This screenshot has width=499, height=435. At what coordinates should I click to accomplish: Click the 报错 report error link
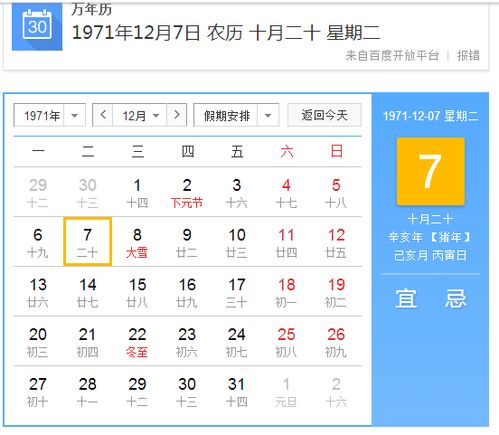[468, 55]
